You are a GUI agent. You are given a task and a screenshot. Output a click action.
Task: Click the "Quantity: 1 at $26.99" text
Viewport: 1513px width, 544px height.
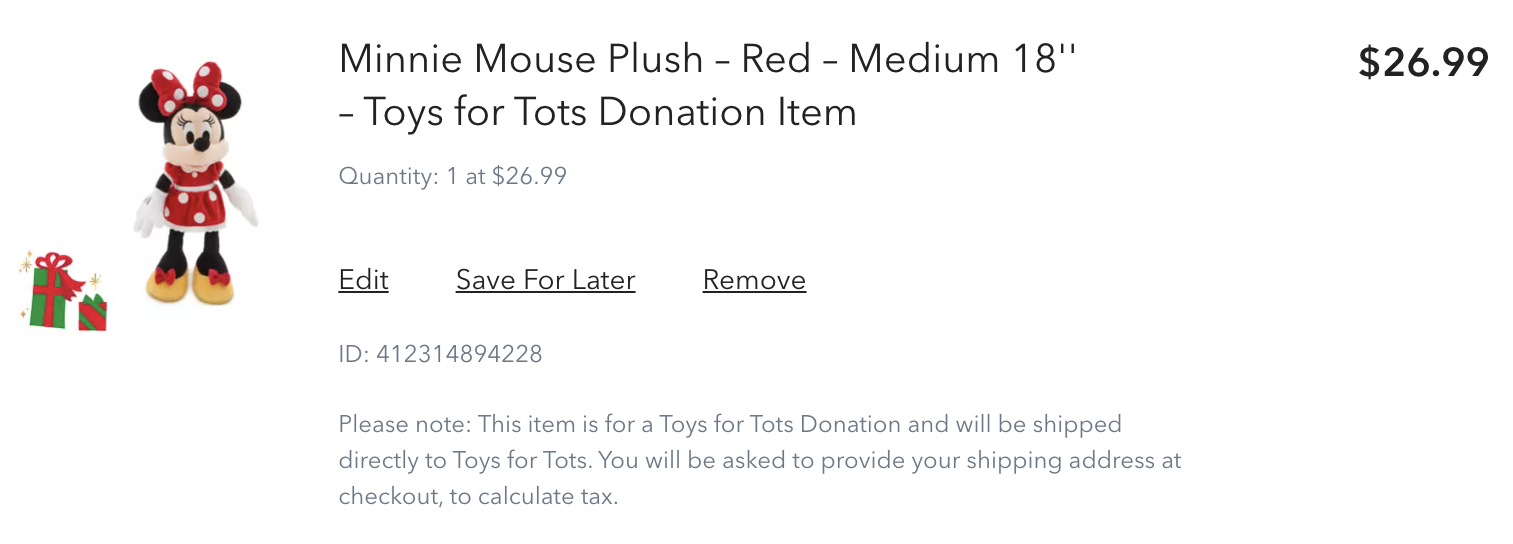tap(453, 177)
